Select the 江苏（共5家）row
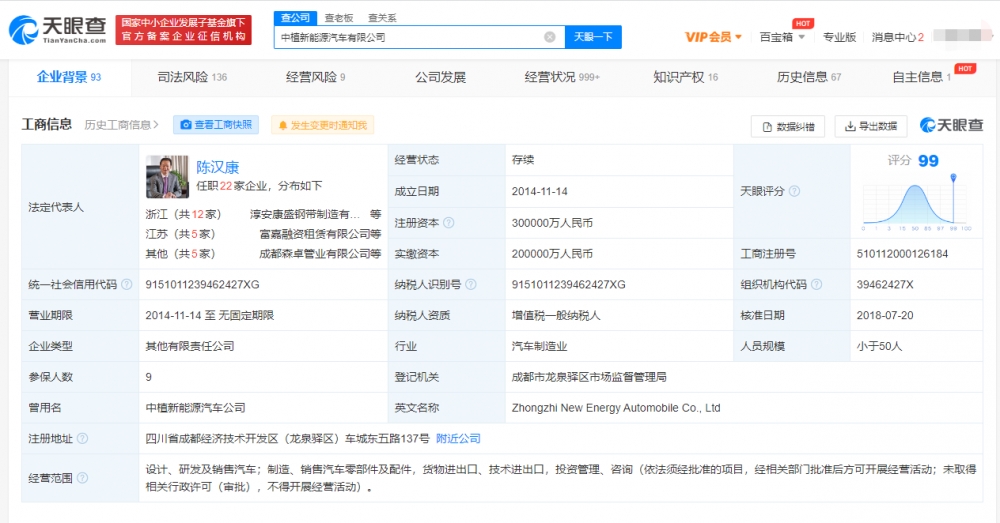The image size is (1000, 523). click(x=263, y=234)
